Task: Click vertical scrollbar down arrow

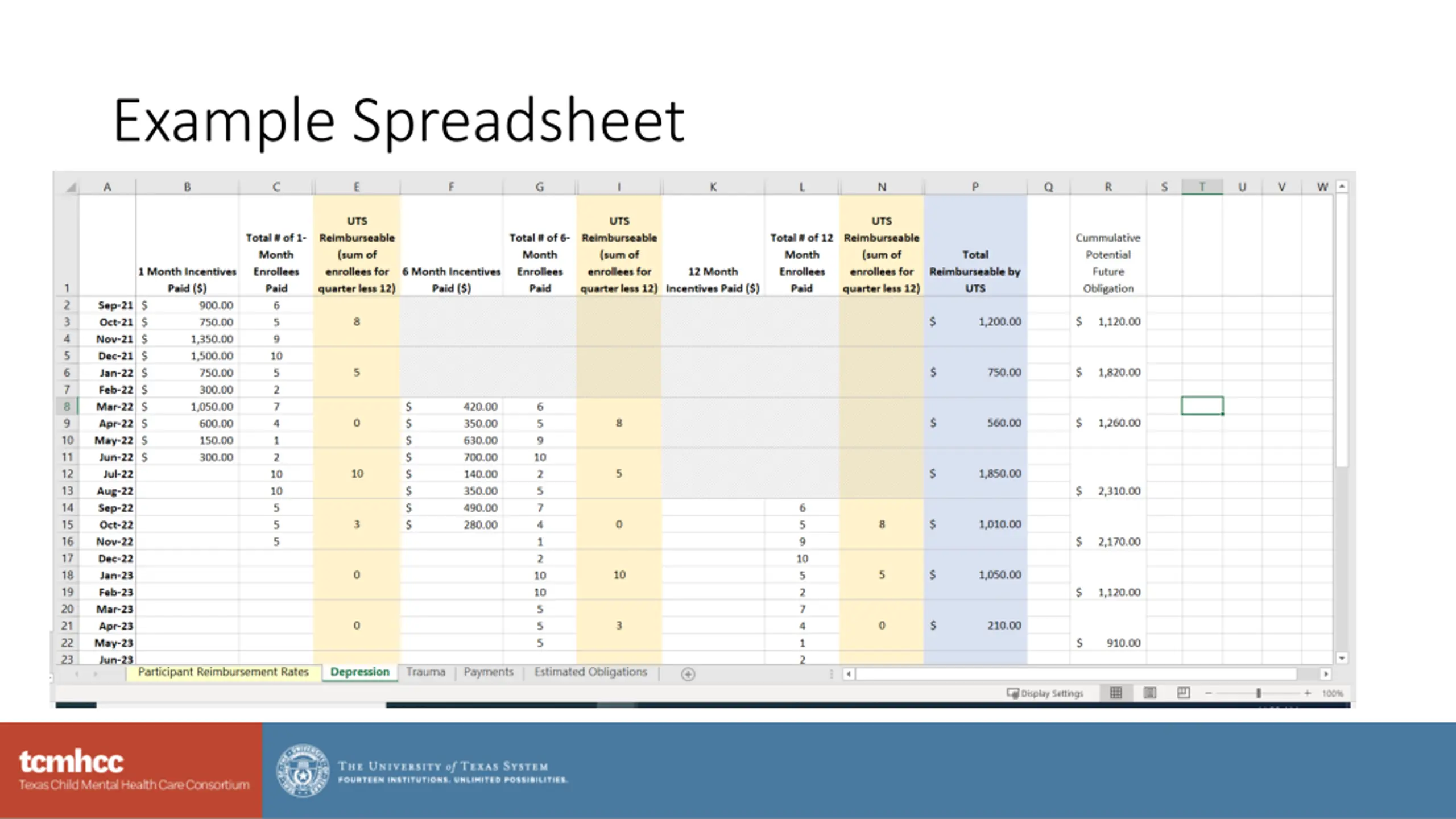Action: pos(1342,658)
